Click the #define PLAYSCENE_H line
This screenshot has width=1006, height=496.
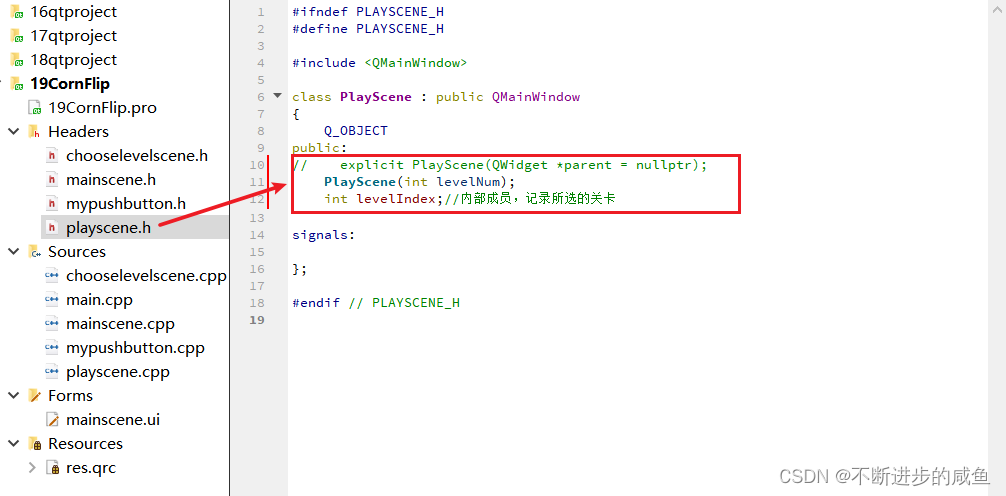click(x=368, y=29)
